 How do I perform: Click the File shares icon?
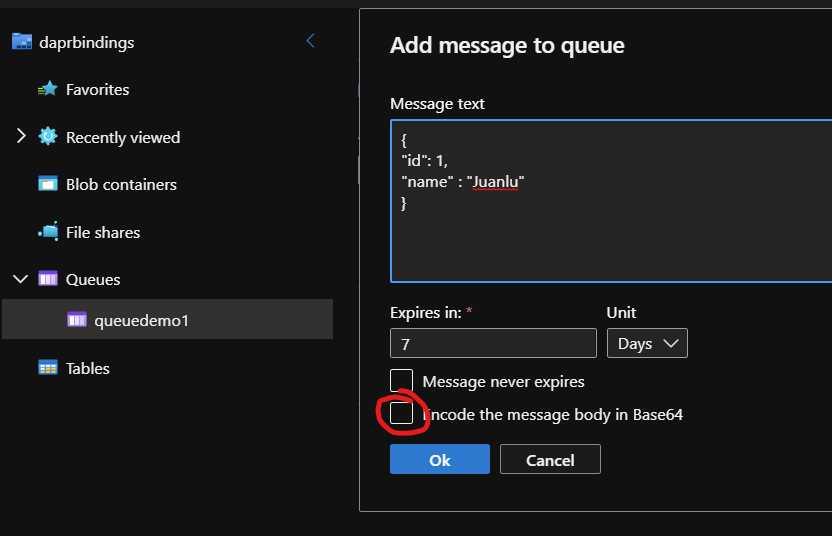(47, 232)
